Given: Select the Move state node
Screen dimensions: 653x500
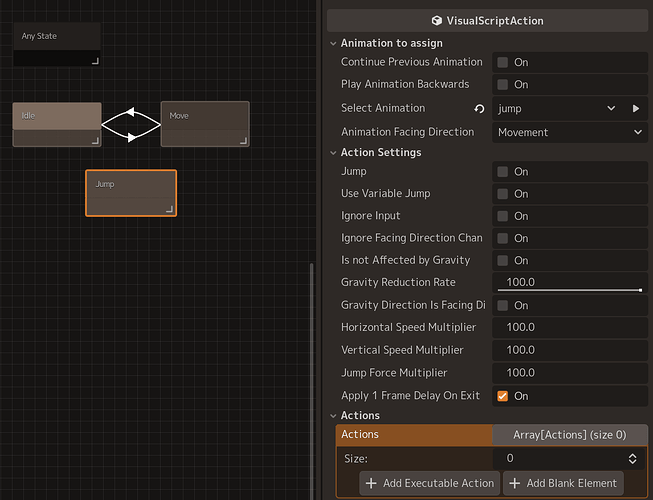Looking at the screenshot, I should point(205,124).
